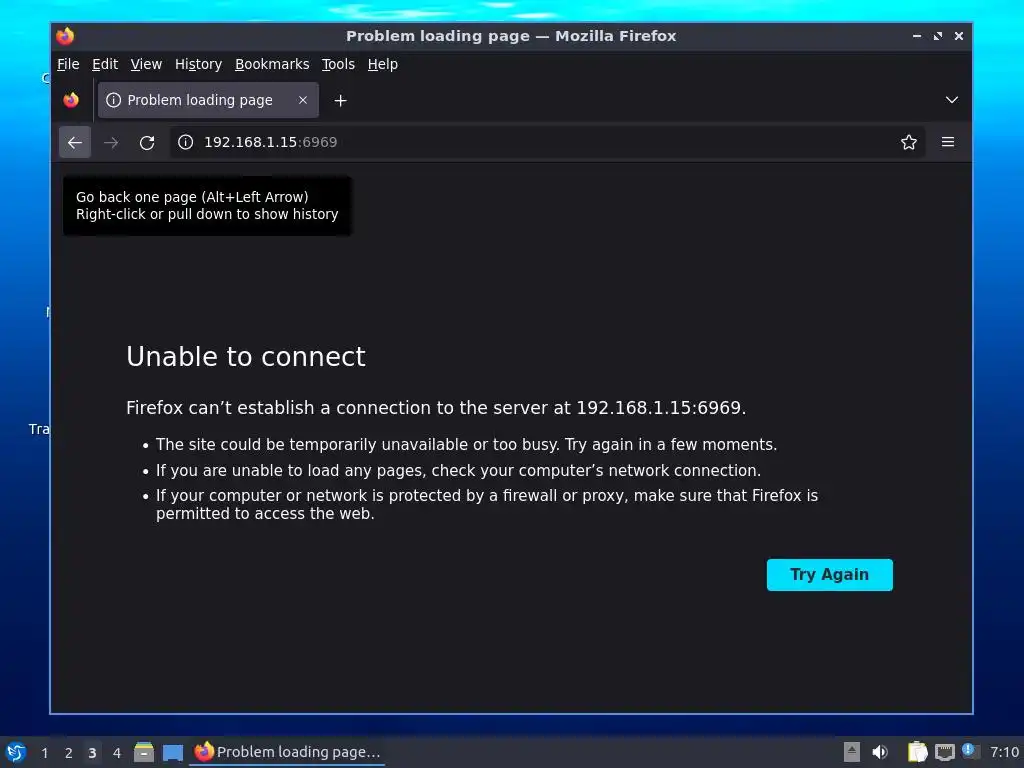Switch to workspace 2
The image size is (1024, 768).
pyautogui.click(x=69, y=753)
